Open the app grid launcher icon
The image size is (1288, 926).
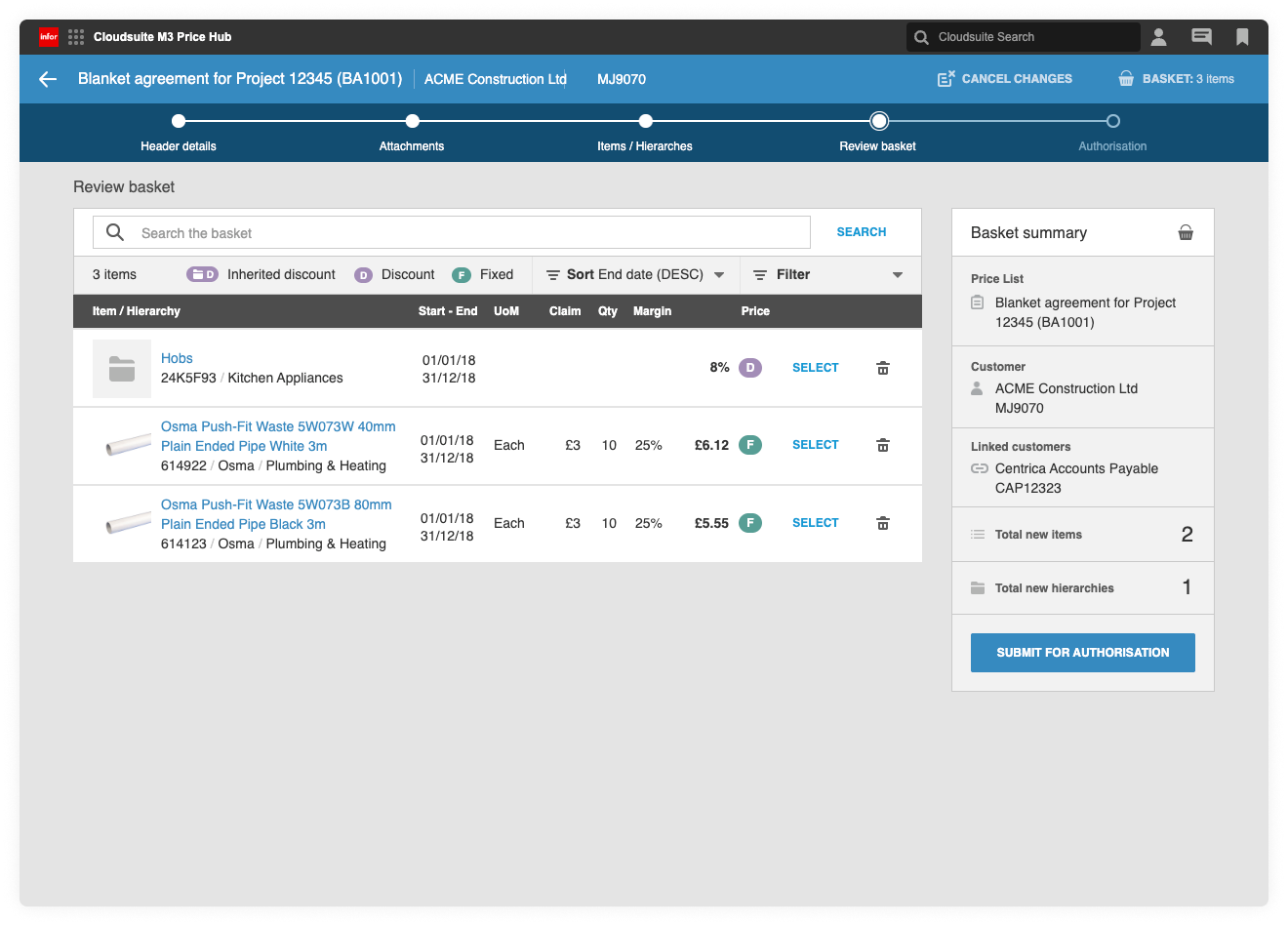click(x=76, y=37)
